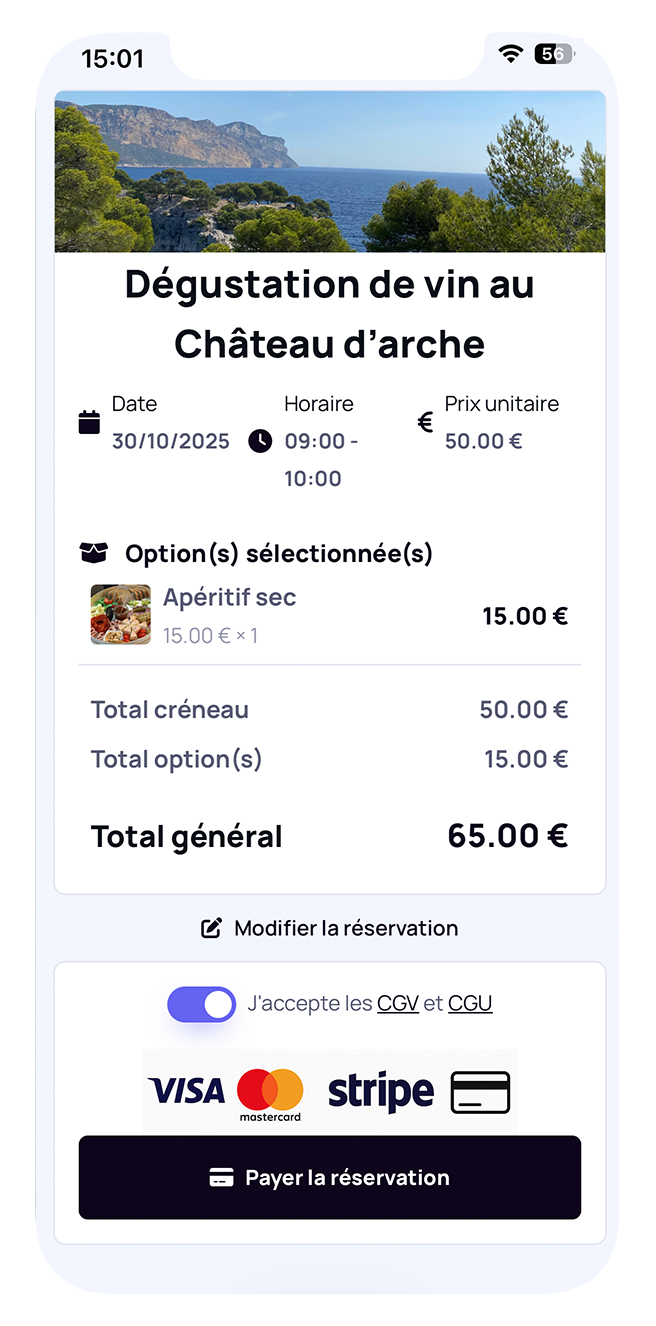The height and width of the screenshot is (1326, 656).
Task: Click the package icon next to Option(s) sélectionnée(s)
Action: (x=93, y=550)
